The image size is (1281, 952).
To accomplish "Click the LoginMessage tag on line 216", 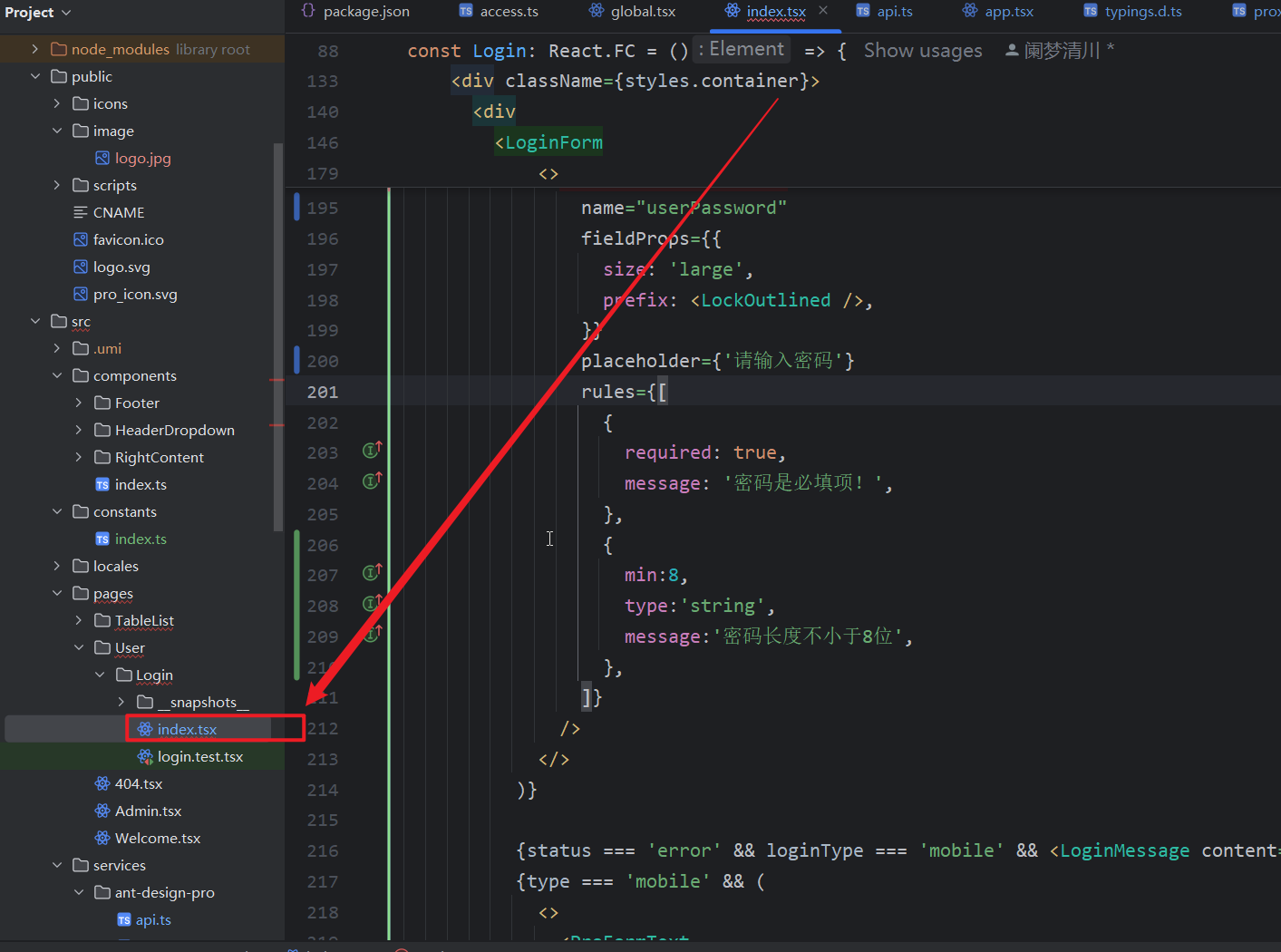I will coord(1124,850).
